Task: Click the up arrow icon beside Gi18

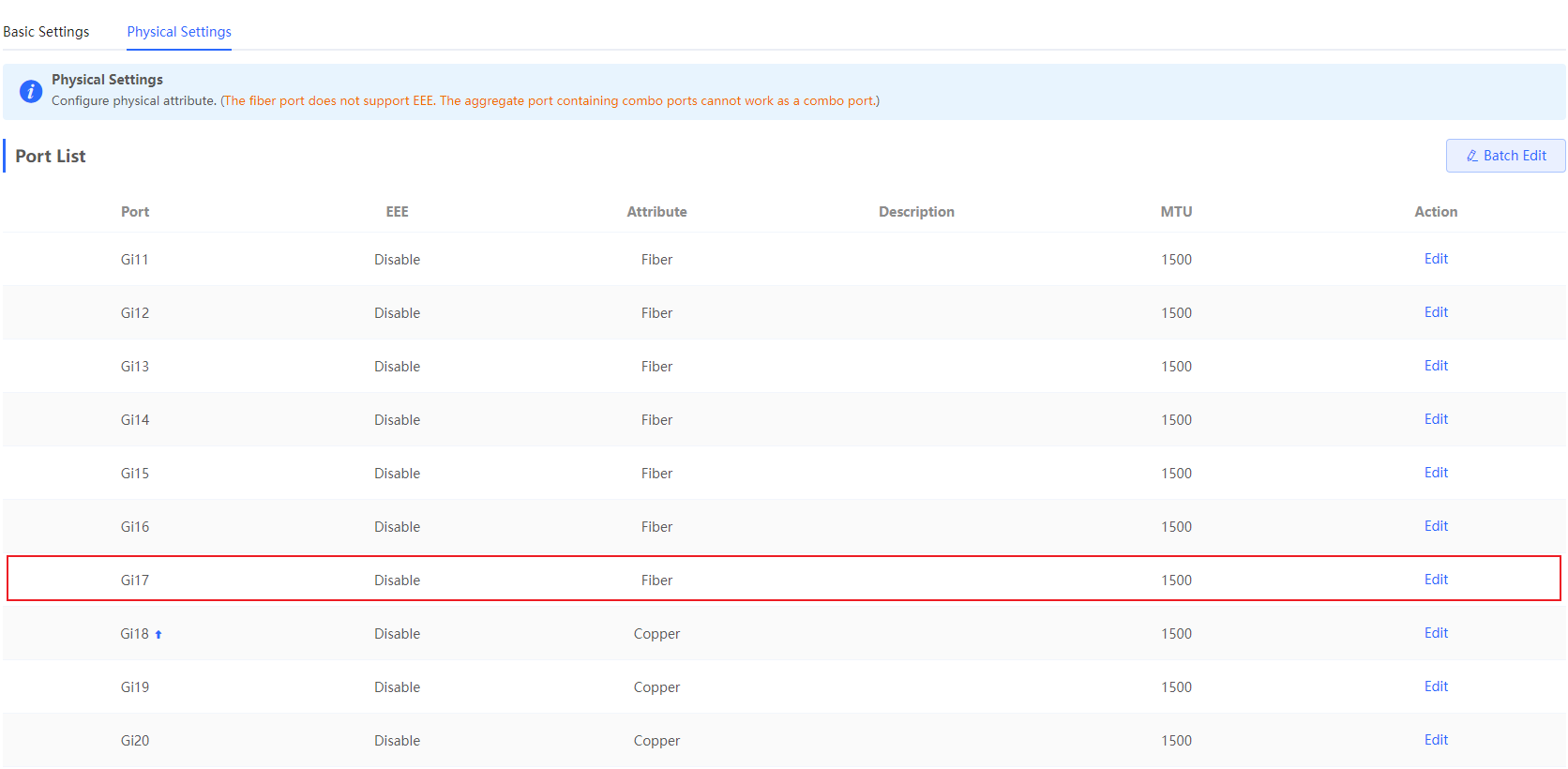Action: [158, 635]
